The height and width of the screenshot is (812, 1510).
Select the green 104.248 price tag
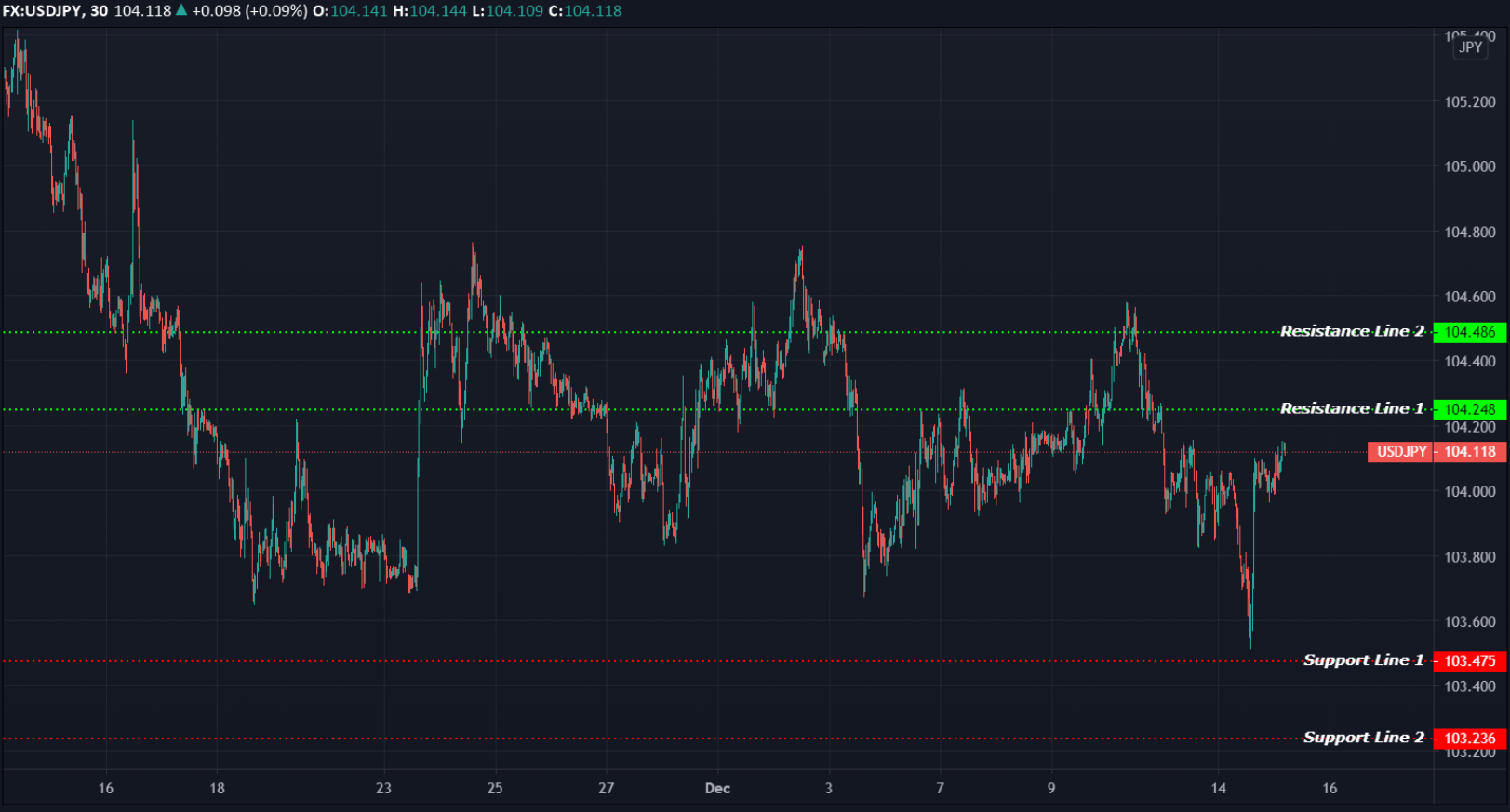coord(1470,409)
